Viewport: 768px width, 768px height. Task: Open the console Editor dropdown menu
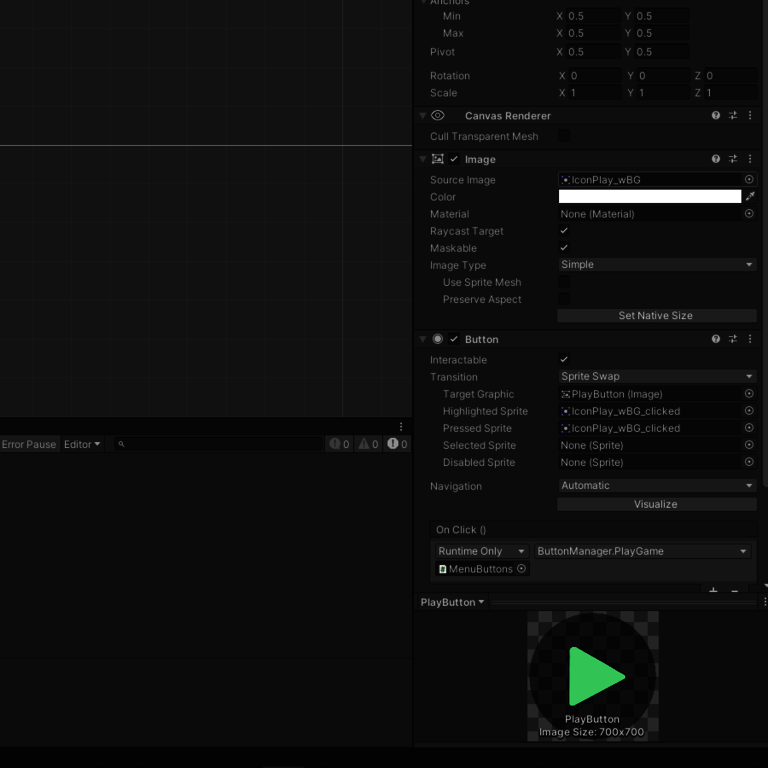tap(82, 444)
